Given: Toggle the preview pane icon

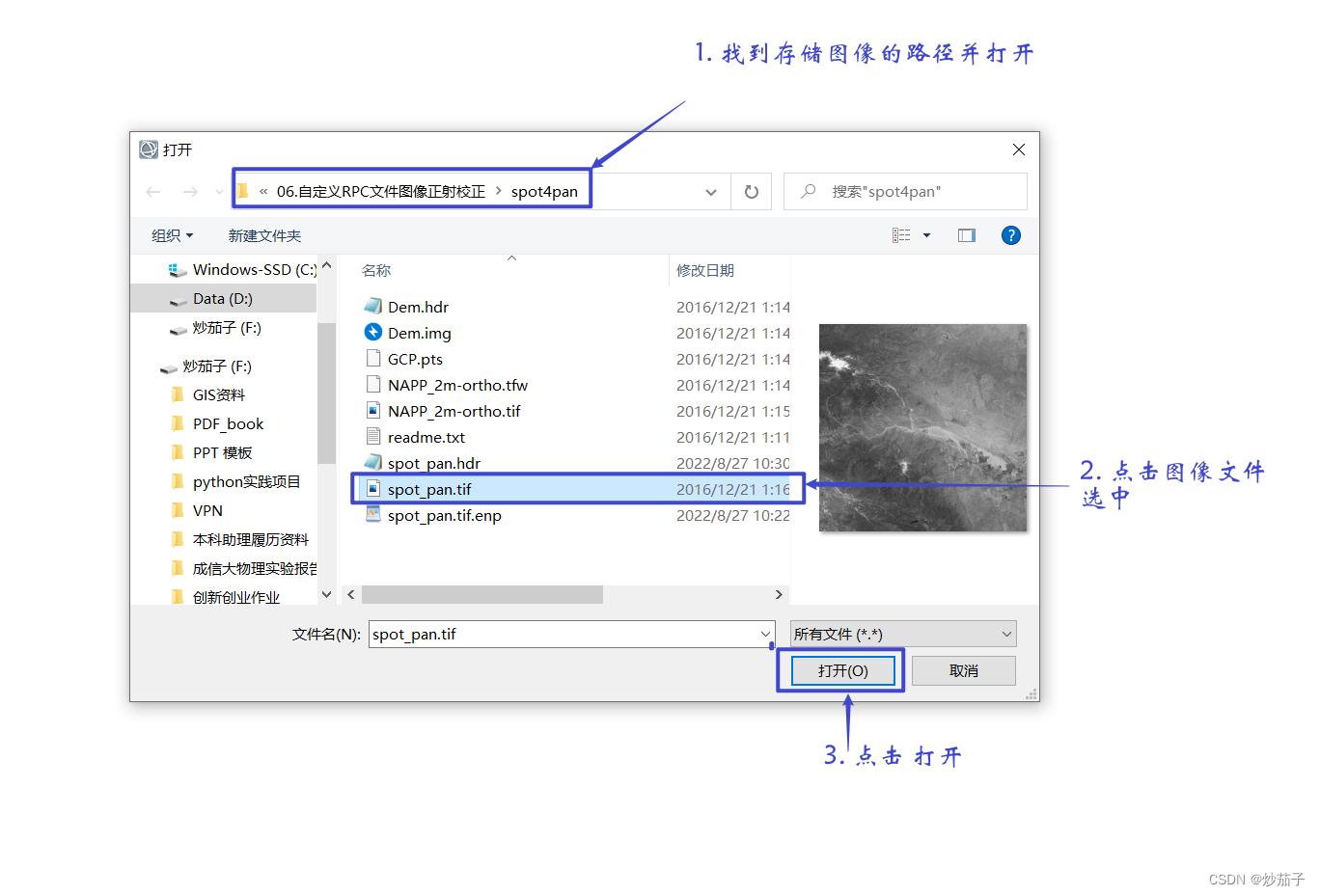Looking at the screenshot, I should coord(967,235).
